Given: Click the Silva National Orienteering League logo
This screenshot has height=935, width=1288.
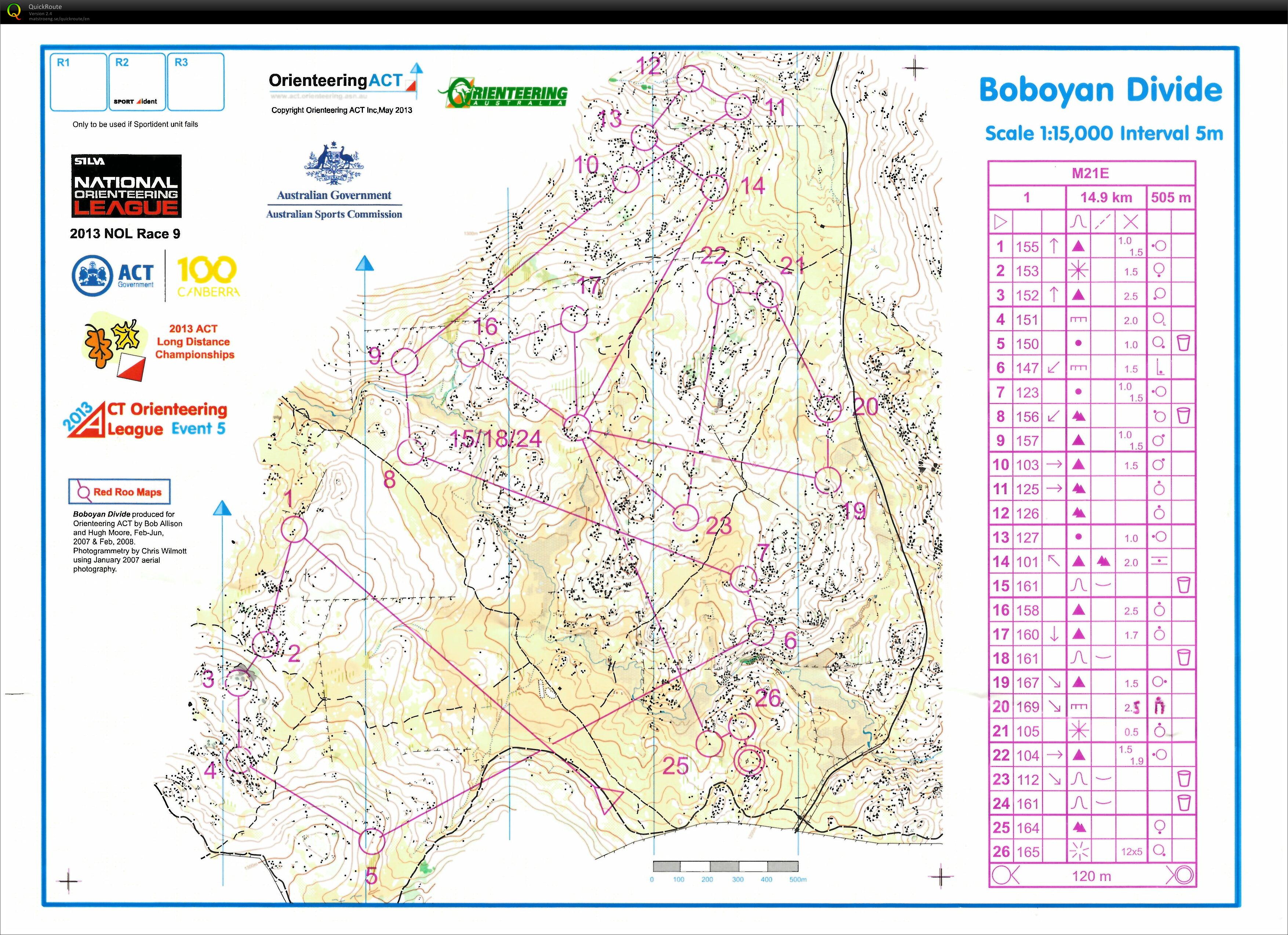Looking at the screenshot, I should [126, 186].
